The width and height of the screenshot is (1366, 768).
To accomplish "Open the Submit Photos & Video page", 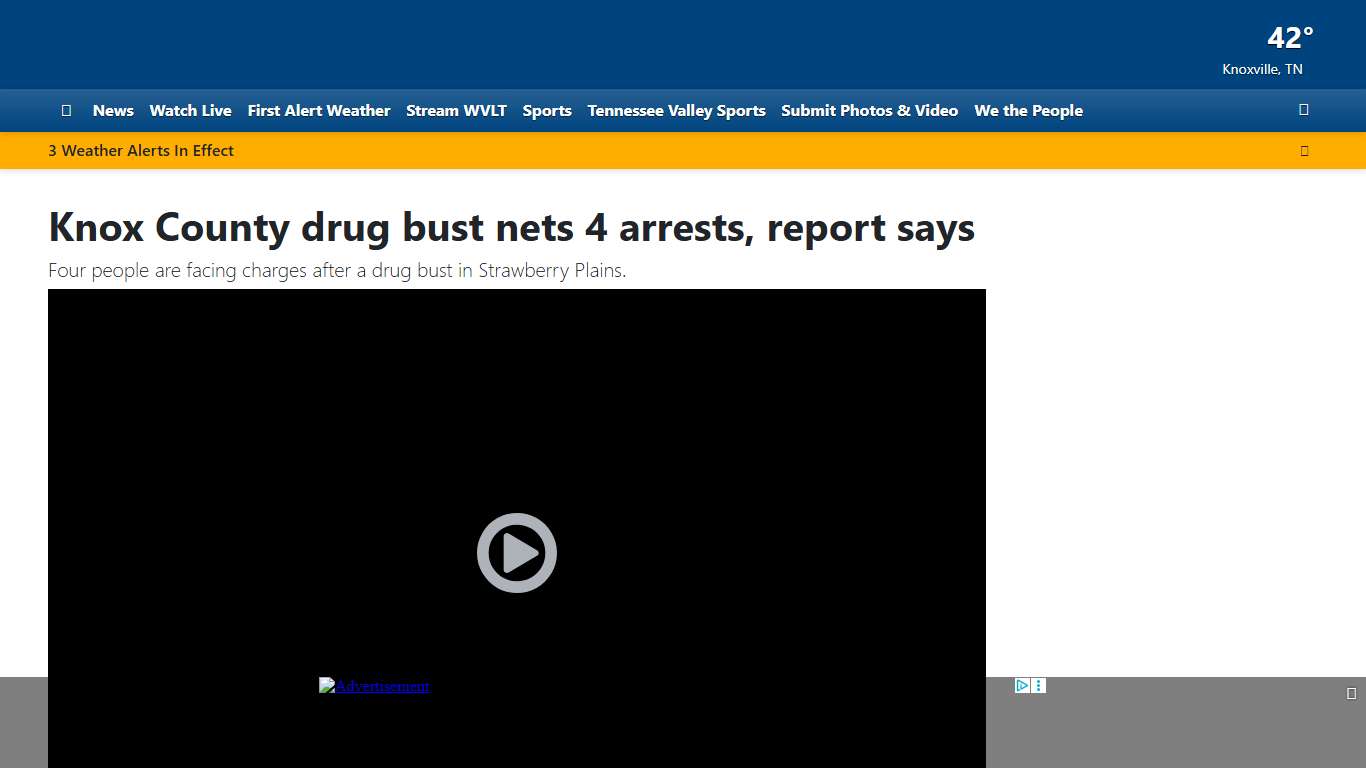I will click(869, 110).
